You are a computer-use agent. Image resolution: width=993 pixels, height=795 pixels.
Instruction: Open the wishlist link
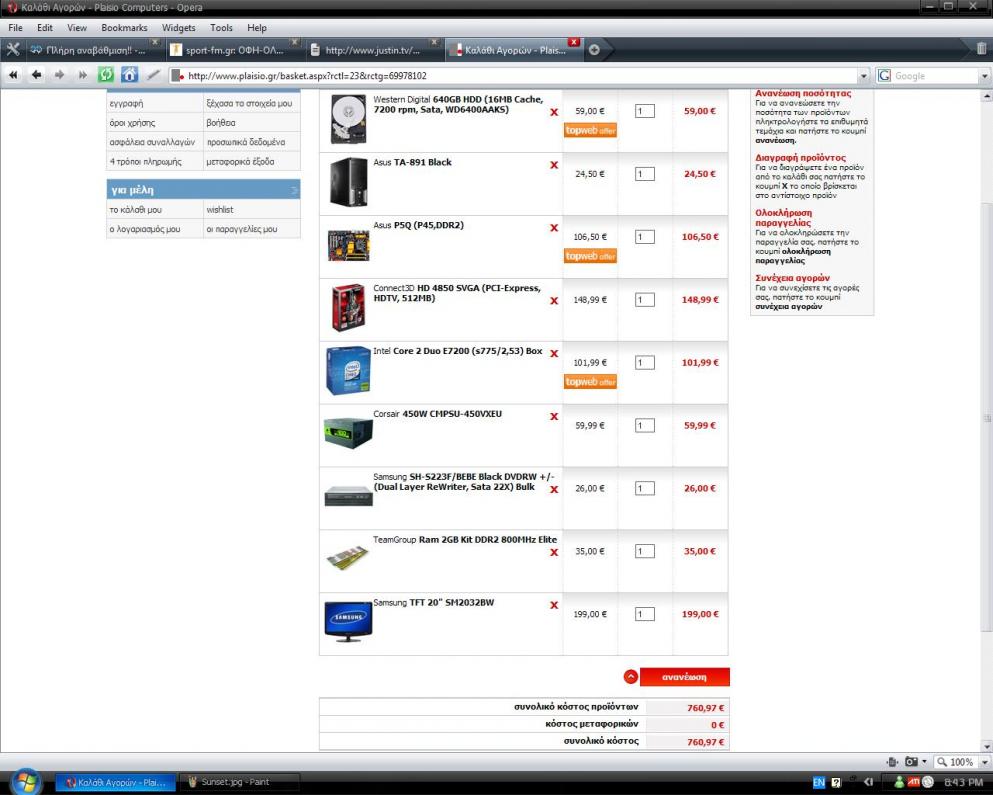220,210
